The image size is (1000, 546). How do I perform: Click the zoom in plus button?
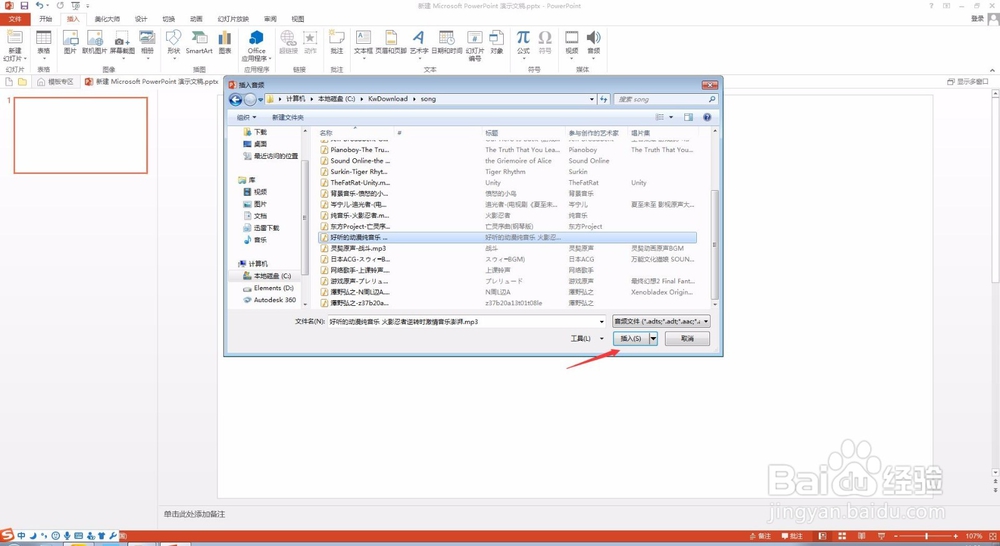tap(955, 536)
